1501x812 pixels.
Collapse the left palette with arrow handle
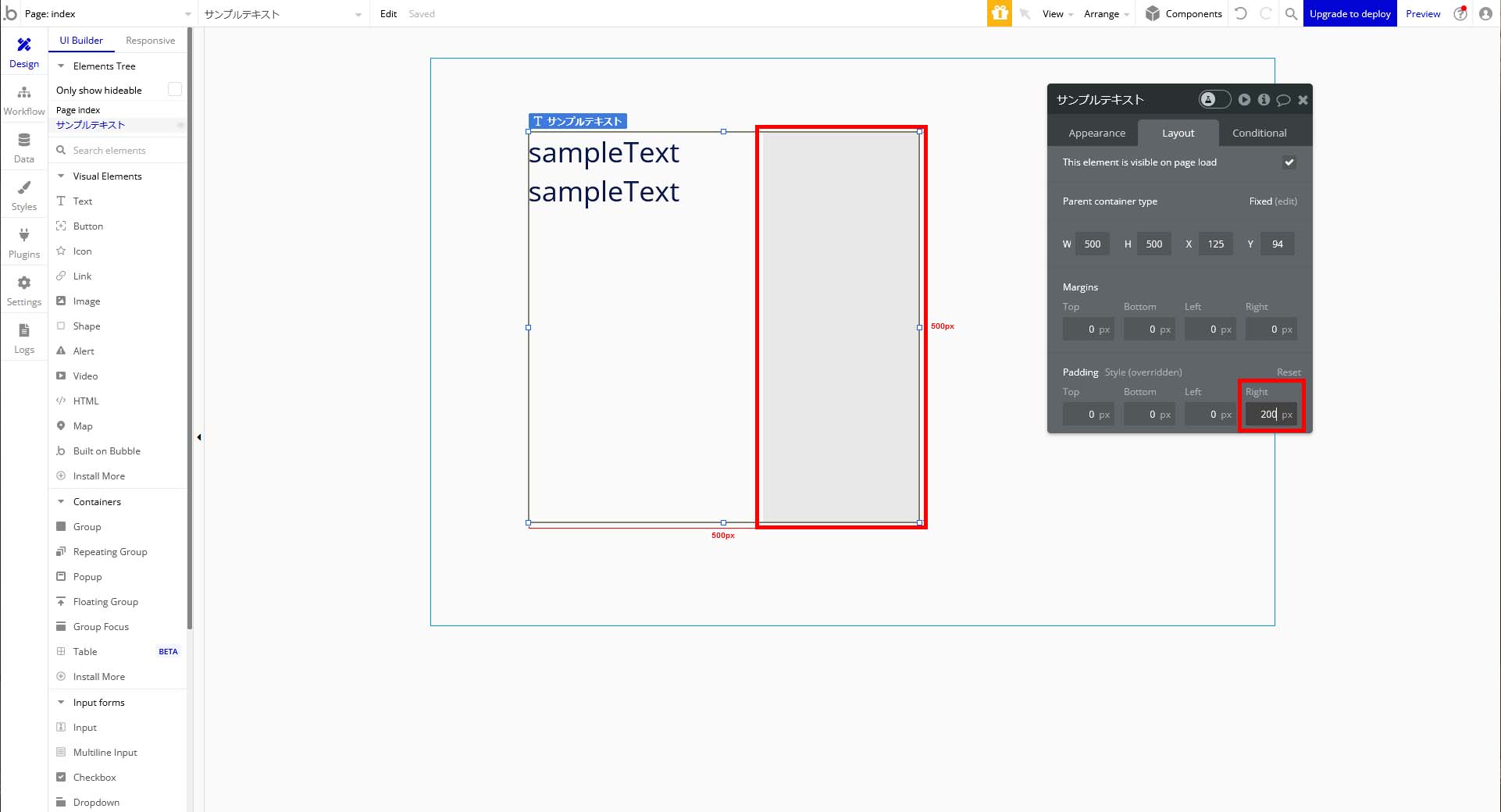click(x=199, y=437)
